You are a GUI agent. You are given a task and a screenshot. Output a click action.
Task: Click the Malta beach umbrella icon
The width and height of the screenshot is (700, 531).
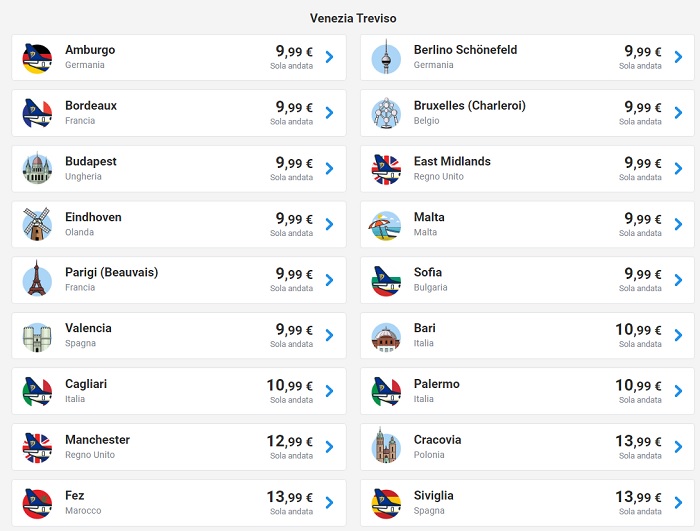[x=386, y=225]
